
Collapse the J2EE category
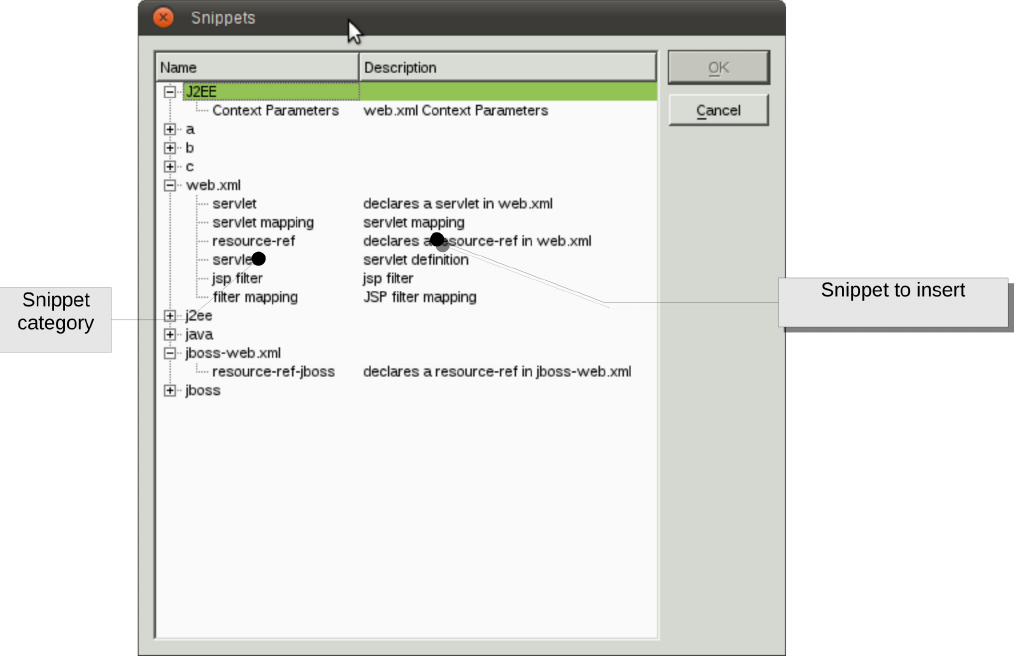coord(170,92)
